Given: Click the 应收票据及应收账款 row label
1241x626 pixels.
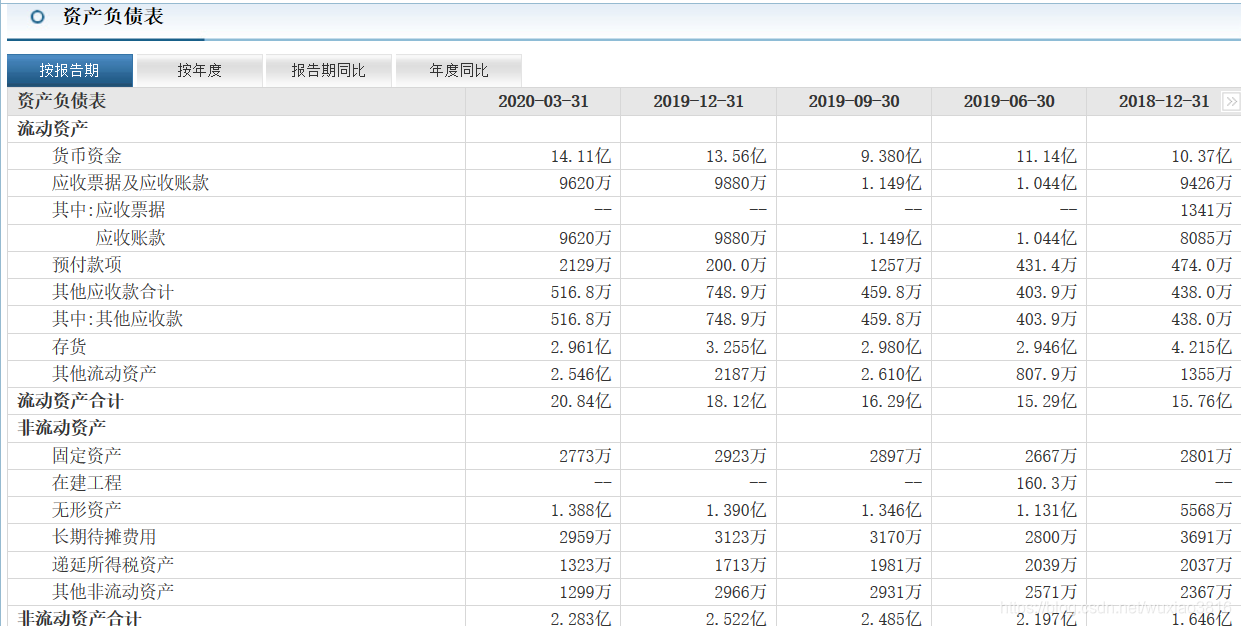Looking at the screenshot, I should click(131, 183).
